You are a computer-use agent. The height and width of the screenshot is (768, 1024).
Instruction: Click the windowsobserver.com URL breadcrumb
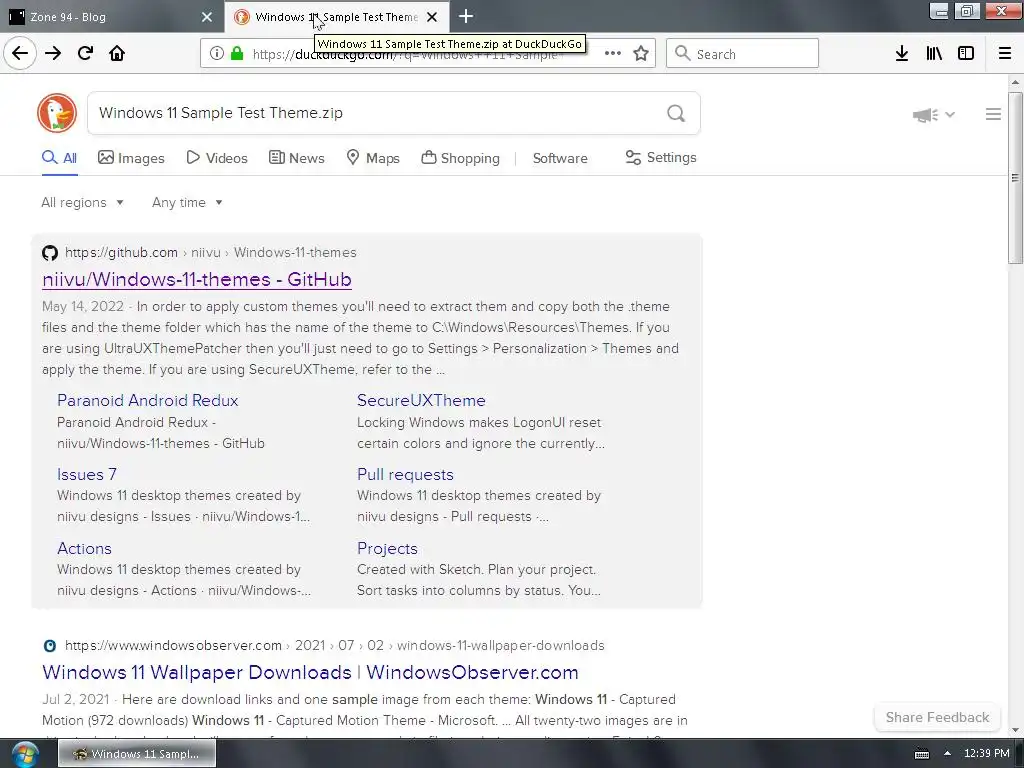click(335, 646)
